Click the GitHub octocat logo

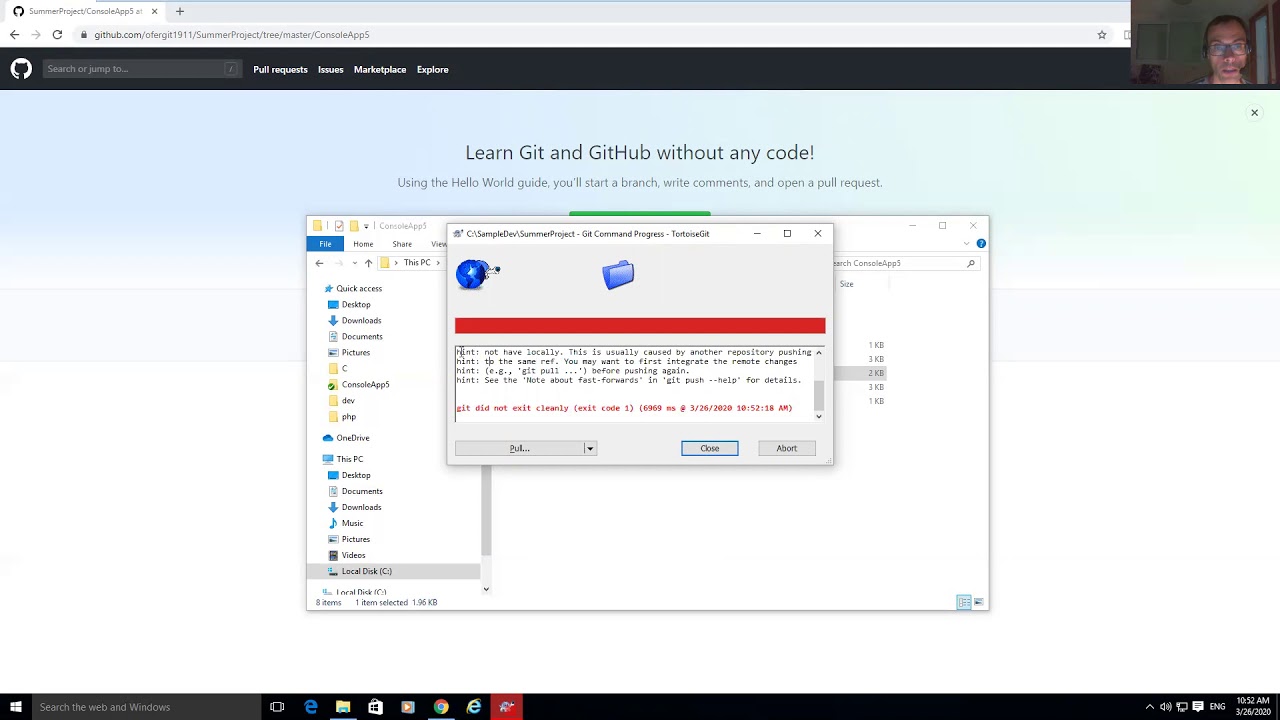pos(21,69)
